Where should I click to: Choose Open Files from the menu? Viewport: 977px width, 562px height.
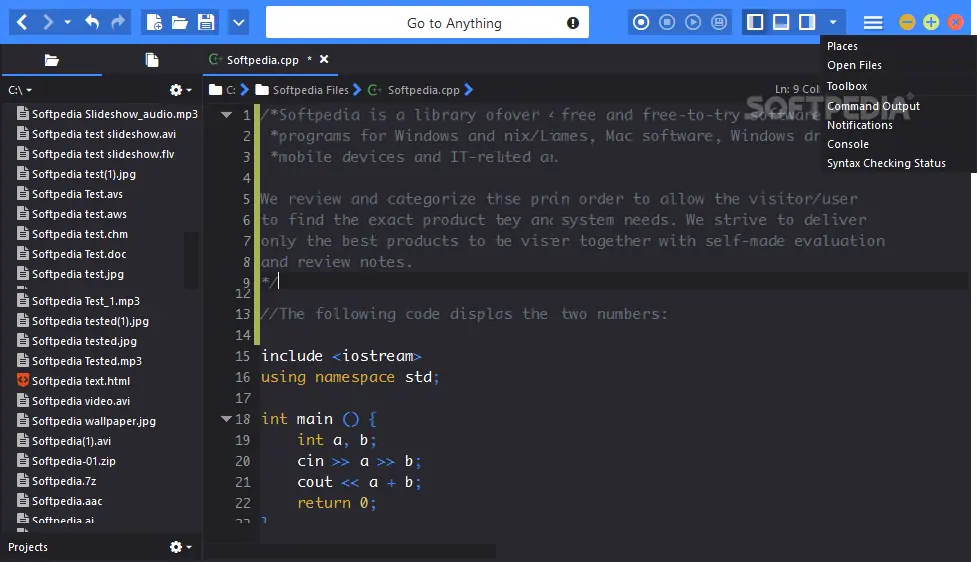[854, 65]
